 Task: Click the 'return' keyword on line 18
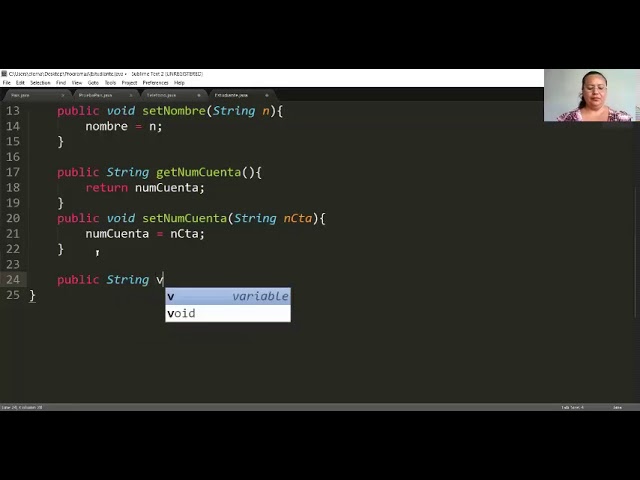tap(107, 188)
